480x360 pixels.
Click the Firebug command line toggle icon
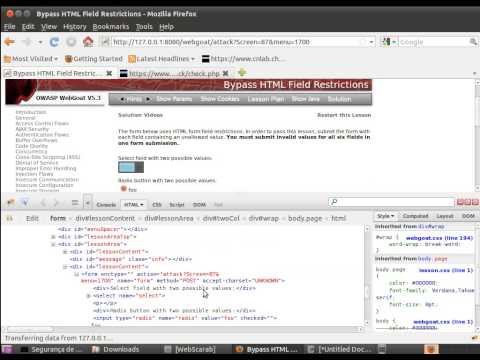[75, 203]
